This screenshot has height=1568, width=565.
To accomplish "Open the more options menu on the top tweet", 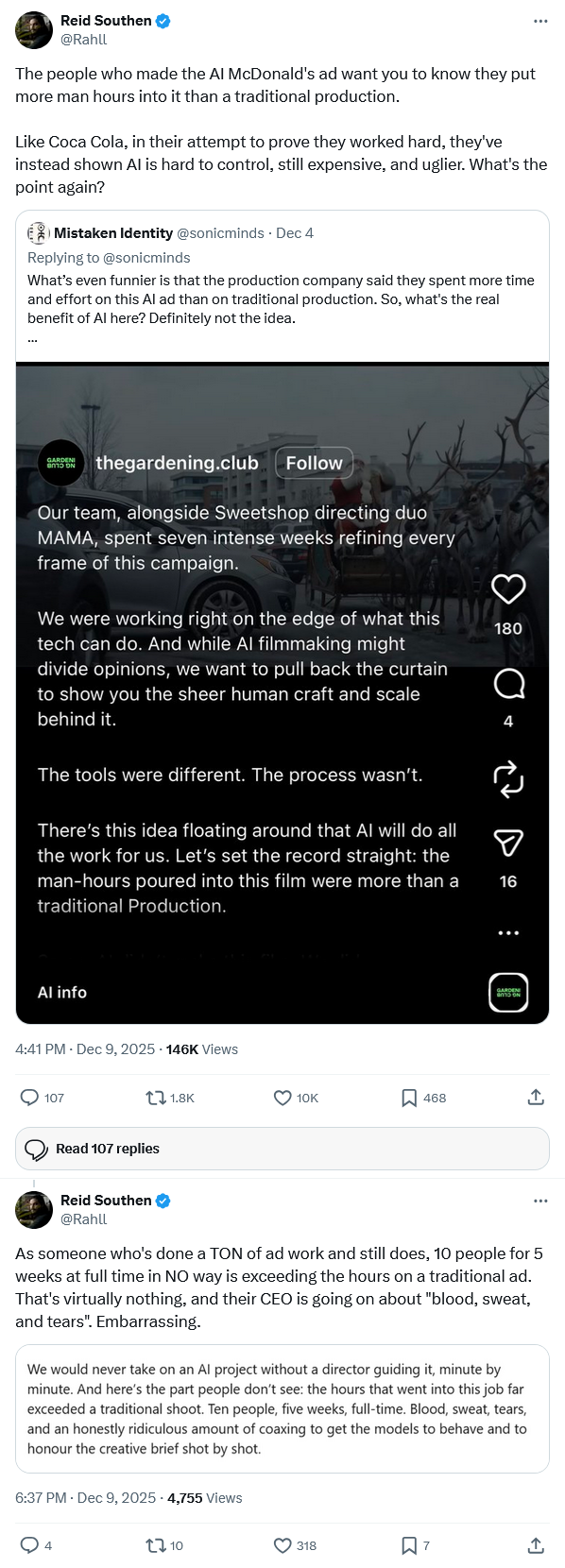I will click(x=540, y=21).
